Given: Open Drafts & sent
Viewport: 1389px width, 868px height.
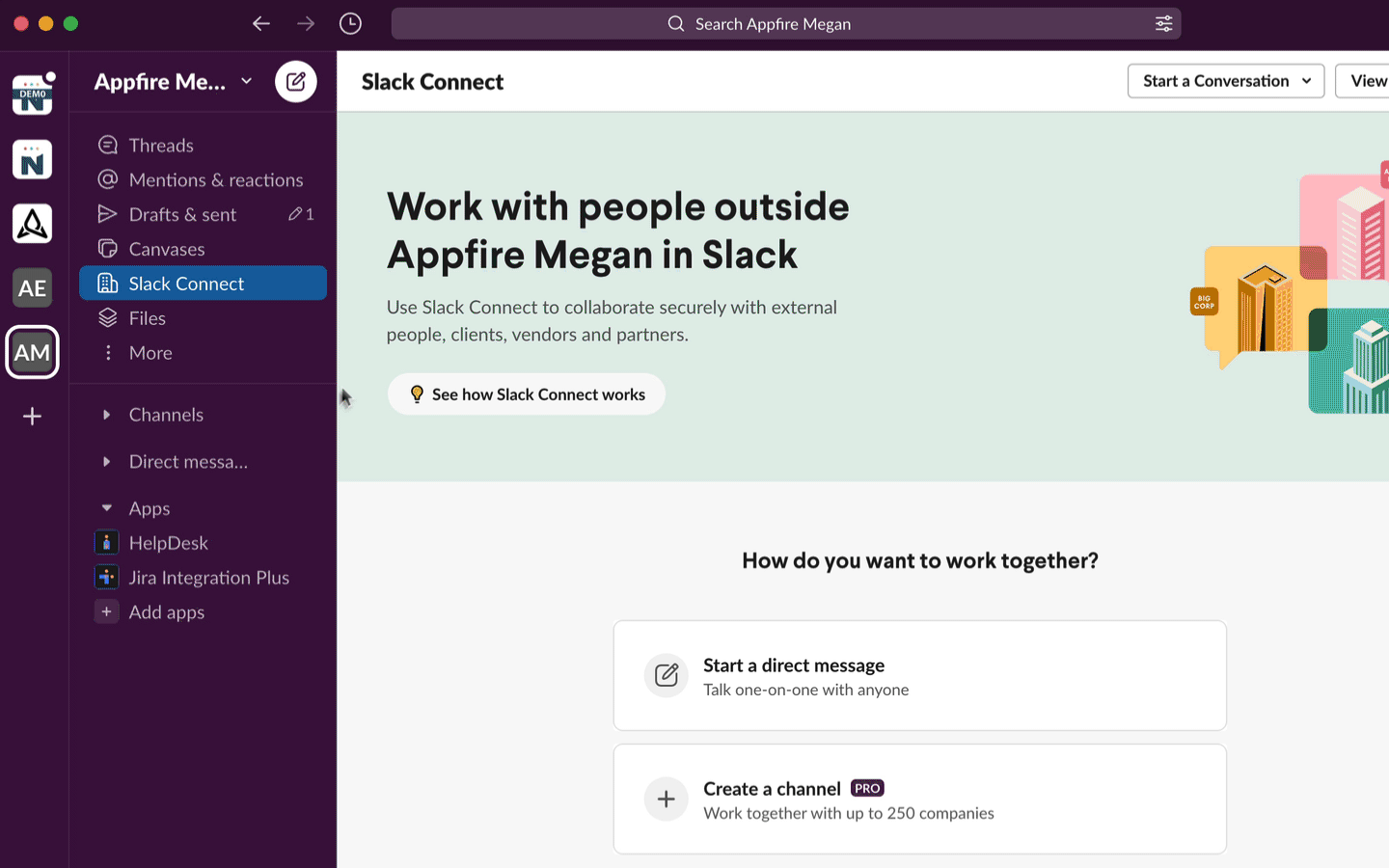Looking at the screenshot, I should 203,214.
